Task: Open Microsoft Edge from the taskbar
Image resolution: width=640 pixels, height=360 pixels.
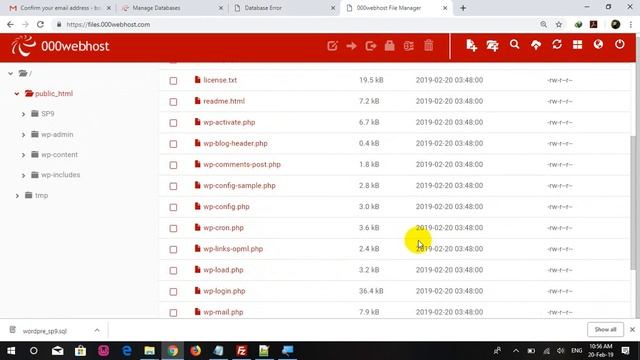Action: pyautogui.click(x=127, y=351)
